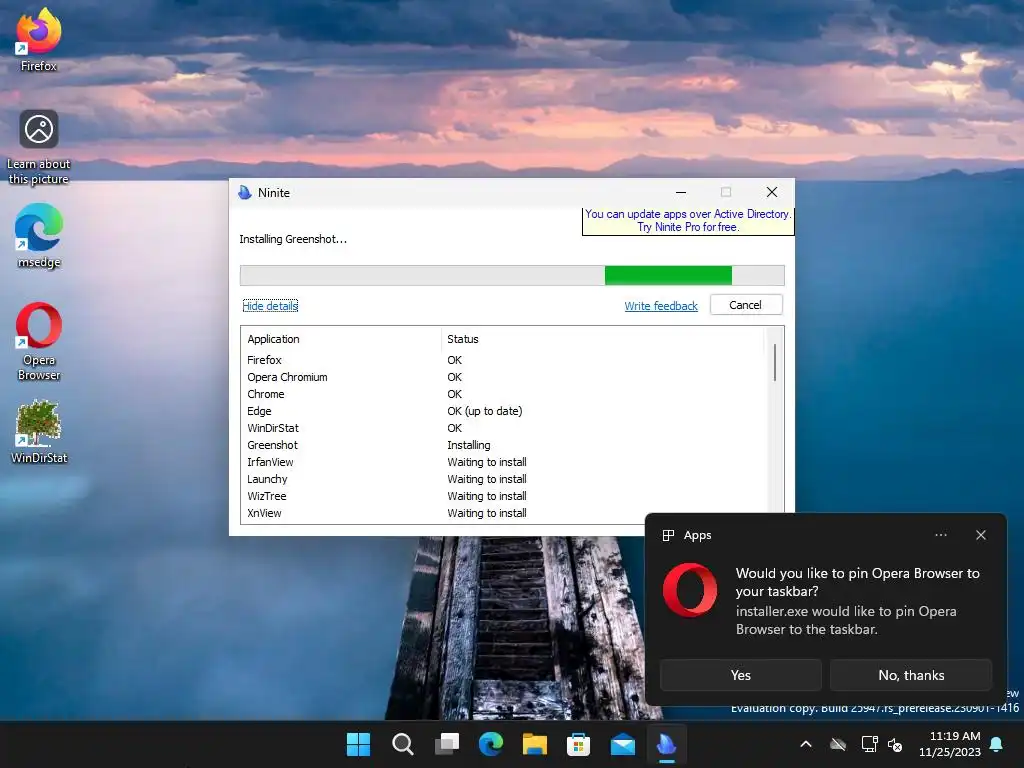This screenshot has height=768, width=1024.
Task: Show hidden system tray icons
Action: 806,744
